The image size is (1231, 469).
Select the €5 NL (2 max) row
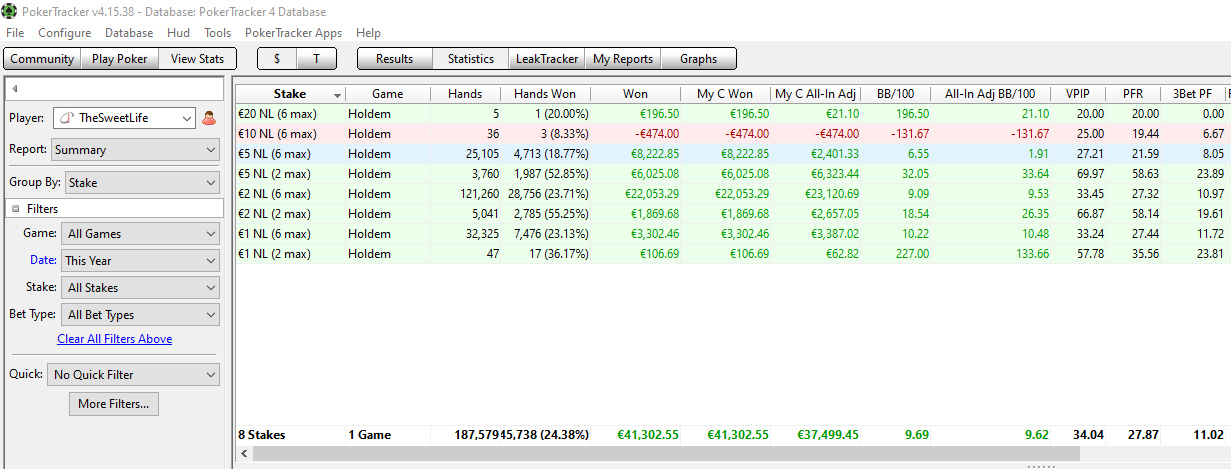(x=732, y=174)
